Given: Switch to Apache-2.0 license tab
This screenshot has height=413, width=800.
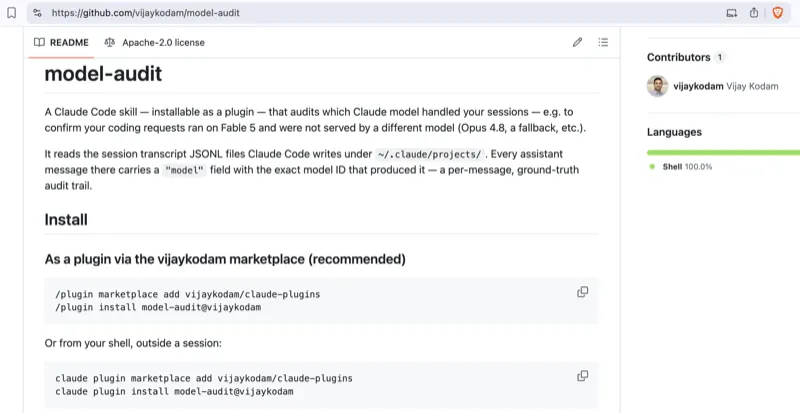Looking at the screenshot, I should pyautogui.click(x=154, y=42).
